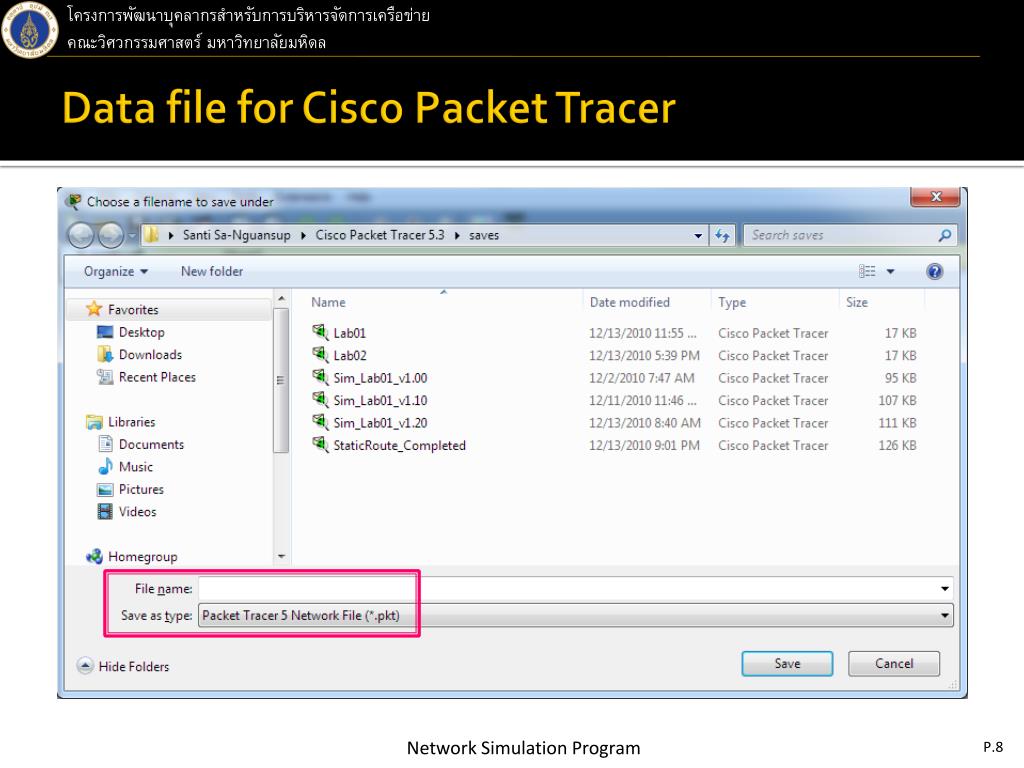The image size is (1024, 768).
Task: Expand the address bar history dropdown
Action: coord(698,236)
